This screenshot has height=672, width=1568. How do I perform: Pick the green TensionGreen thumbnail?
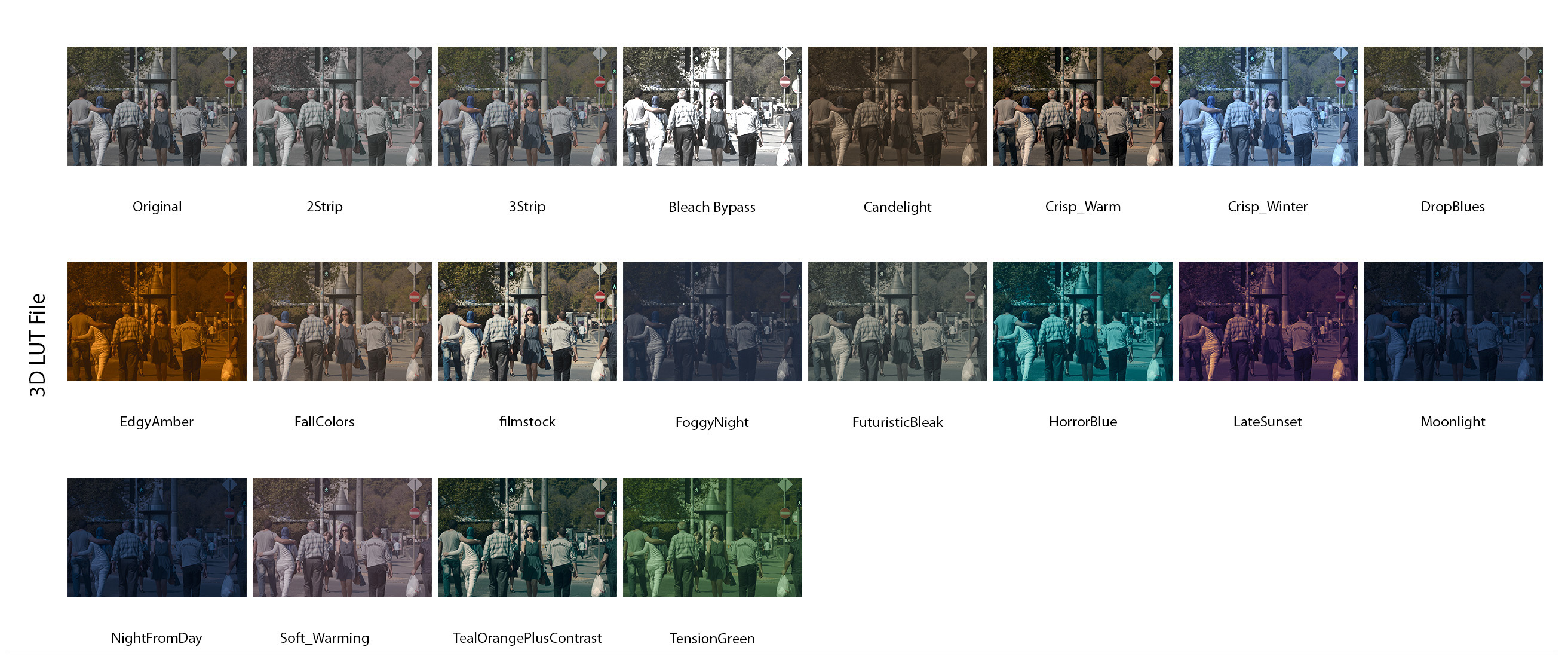pyautogui.click(x=712, y=537)
